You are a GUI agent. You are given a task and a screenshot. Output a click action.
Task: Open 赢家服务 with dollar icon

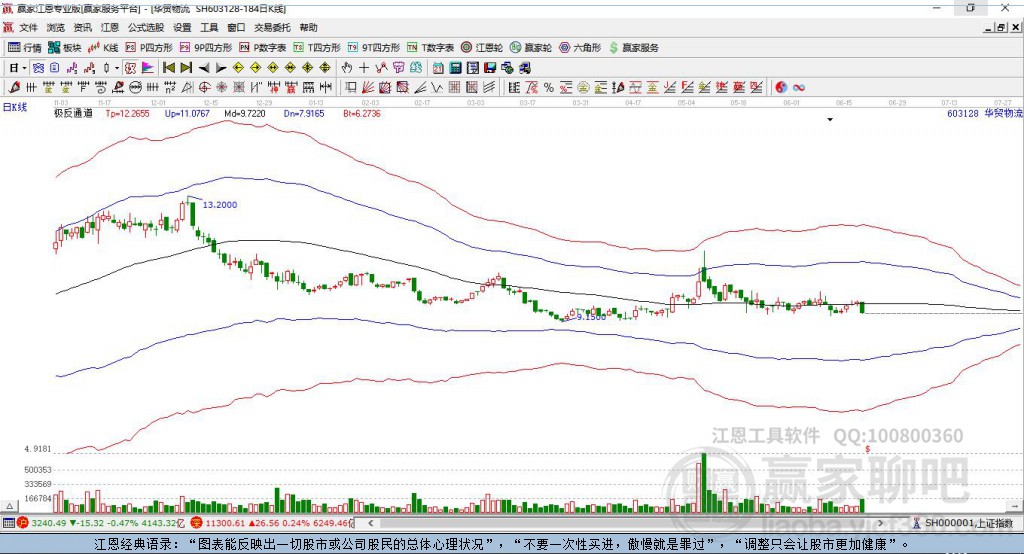pos(634,48)
